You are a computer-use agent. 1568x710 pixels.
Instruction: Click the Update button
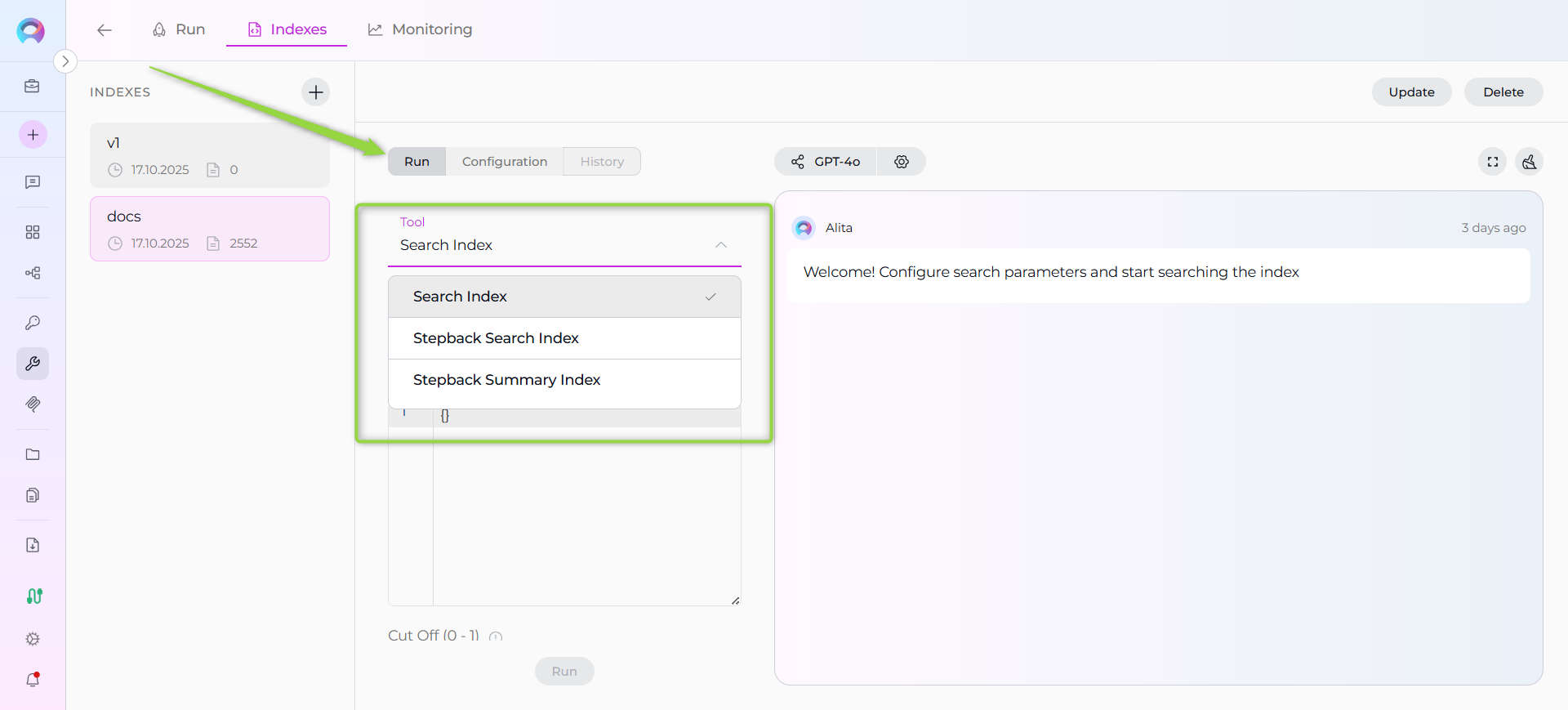tap(1410, 92)
